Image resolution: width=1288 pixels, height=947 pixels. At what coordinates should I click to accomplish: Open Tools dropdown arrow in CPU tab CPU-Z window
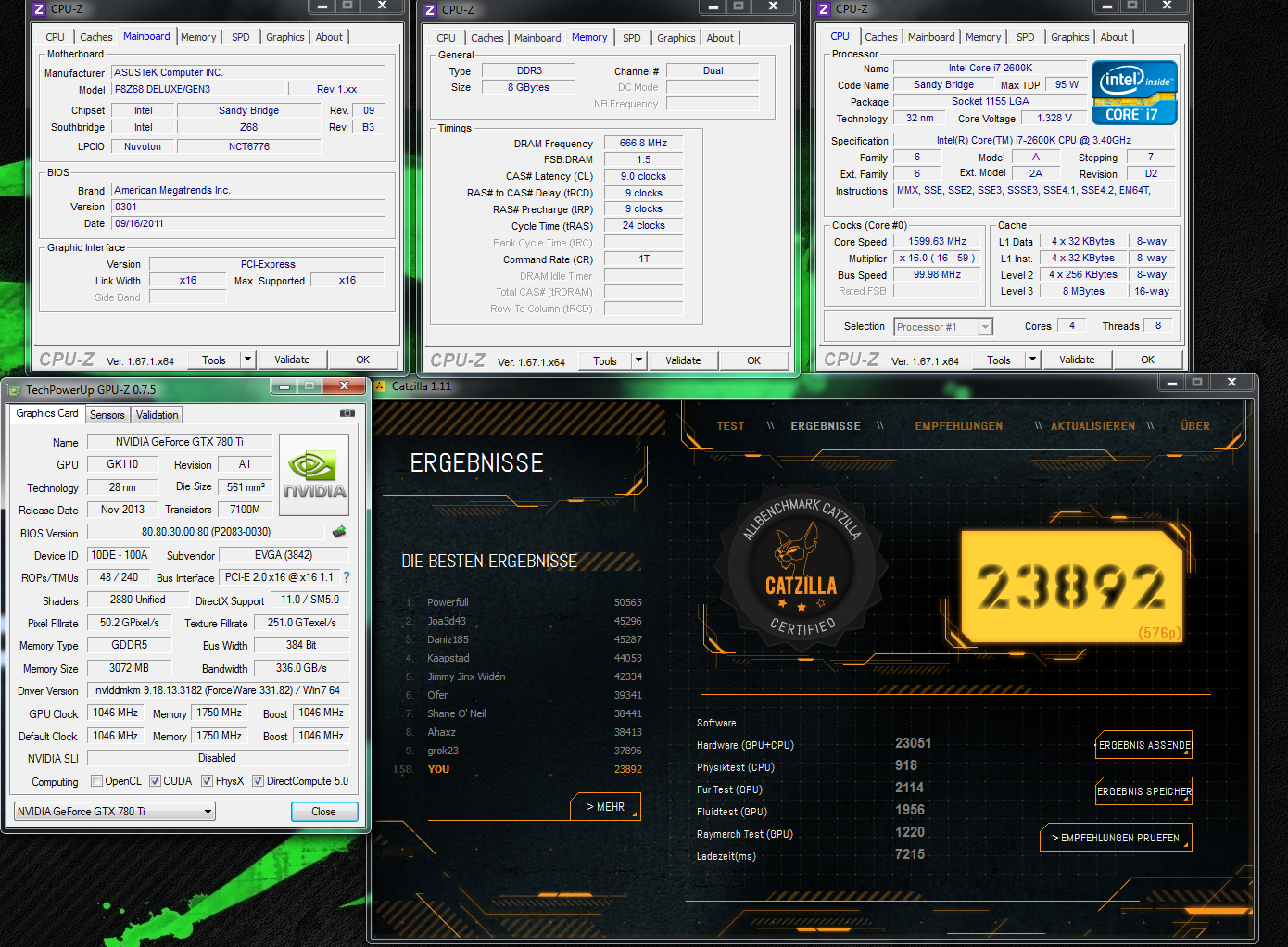point(1032,360)
